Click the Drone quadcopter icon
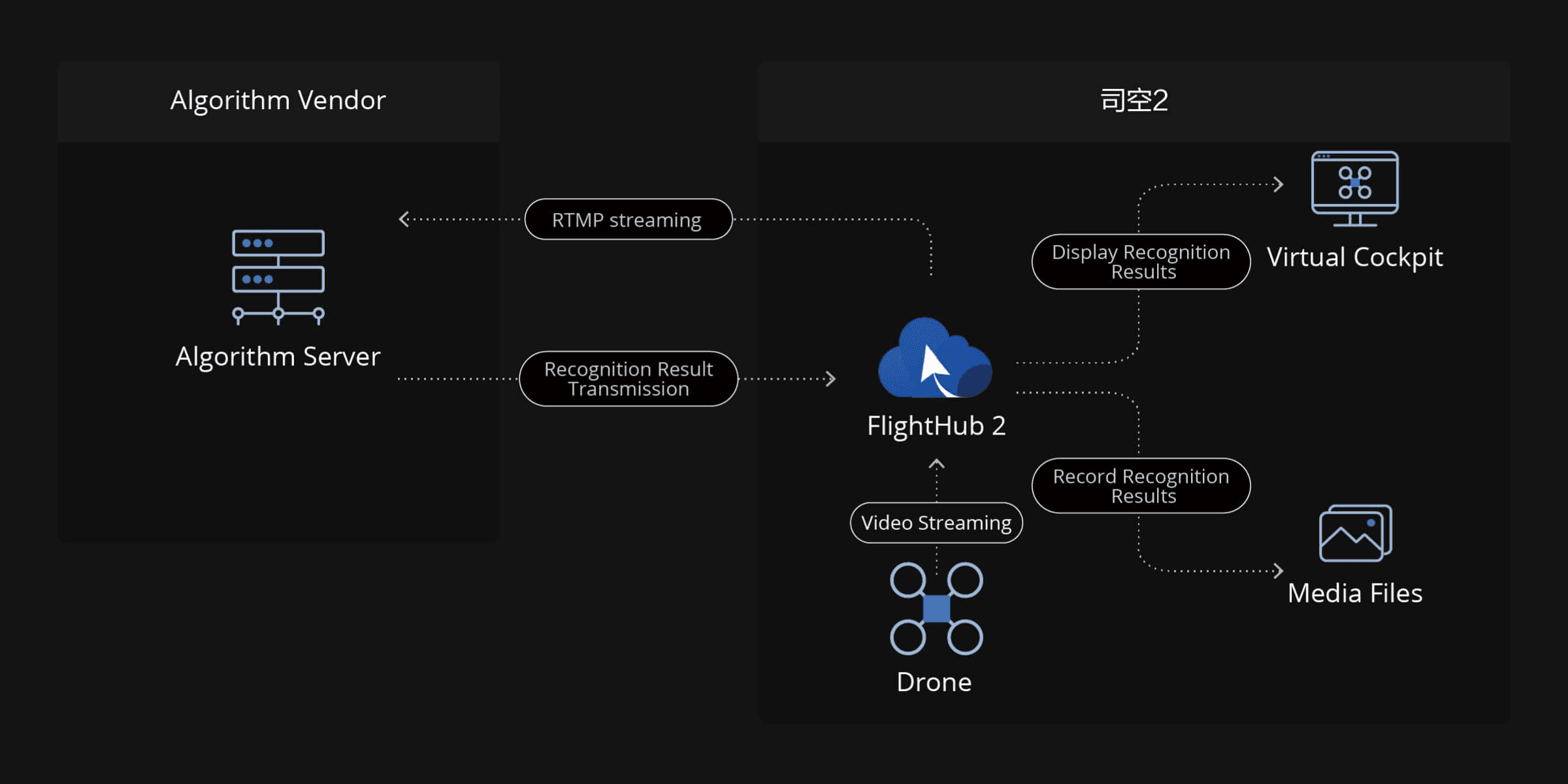Image resolution: width=1568 pixels, height=784 pixels. (936, 608)
